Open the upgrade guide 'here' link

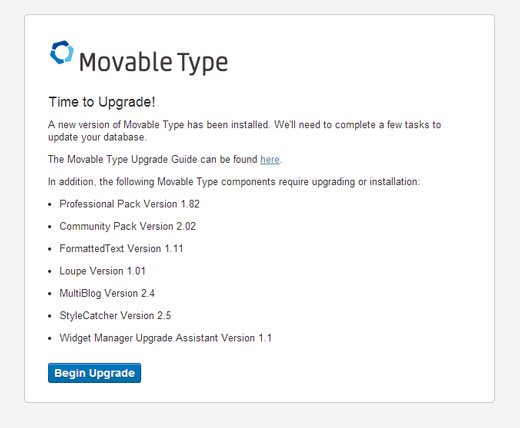tap(270, 160)
